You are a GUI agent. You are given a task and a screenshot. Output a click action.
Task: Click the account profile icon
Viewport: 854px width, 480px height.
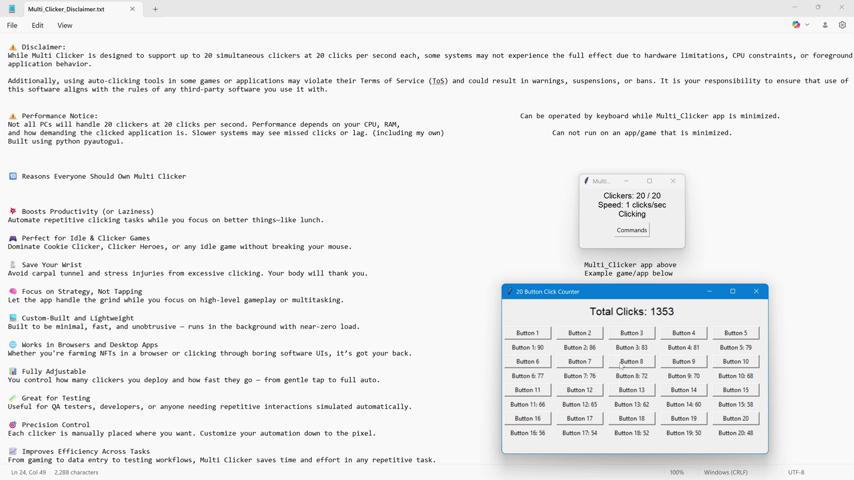(825, 25)
